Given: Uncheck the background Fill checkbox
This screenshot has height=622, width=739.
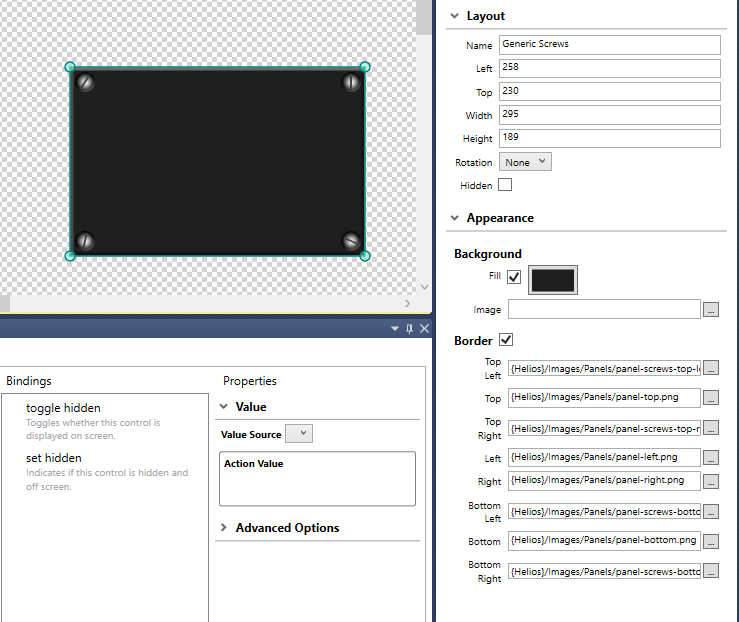Looking at the screenshot, I should pyautogui.click(x=514, y=277).
